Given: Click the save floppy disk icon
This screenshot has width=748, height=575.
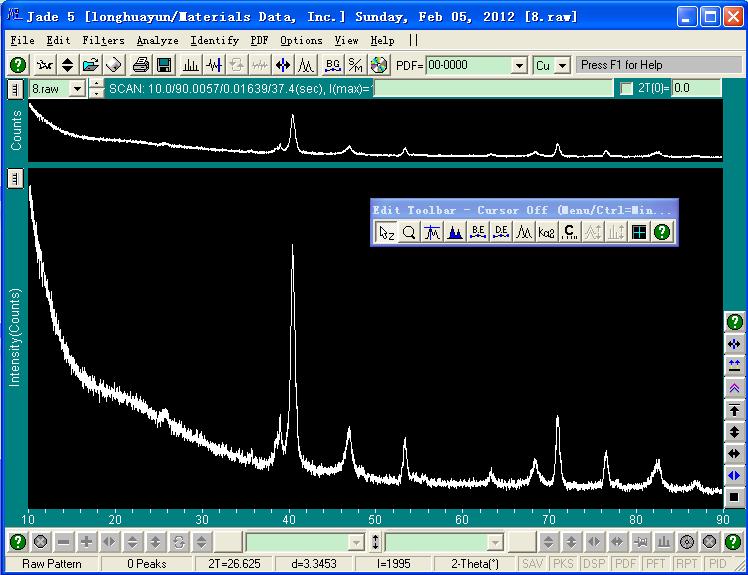Looking at the screenshot, I should pyautogui.click(x=163, y=65).
